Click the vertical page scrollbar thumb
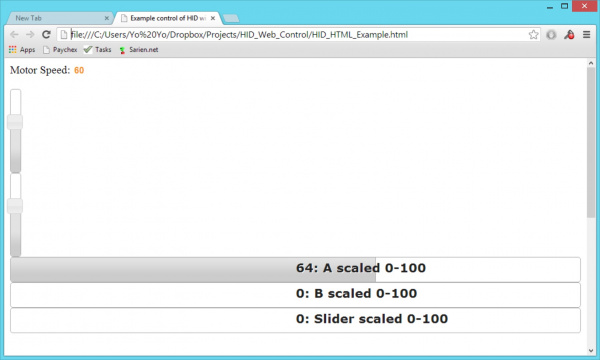The width and height of the screenshot is (600, 360). [591, 143]
